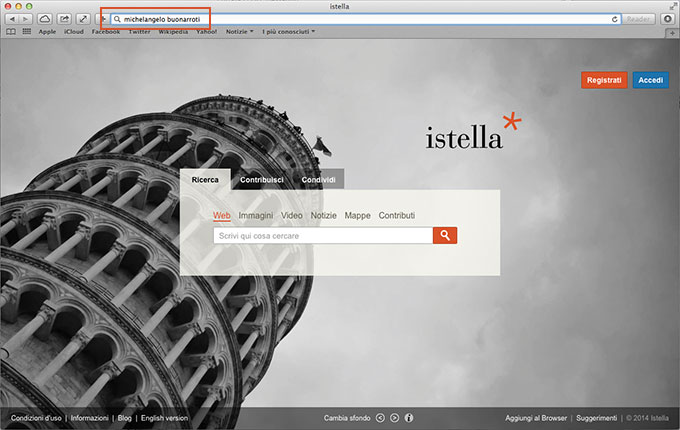Image resolution: width=680 pixels, height=430 pixels.
Task: Open Top Sites grid icon
Action: (x=27, y=31)
